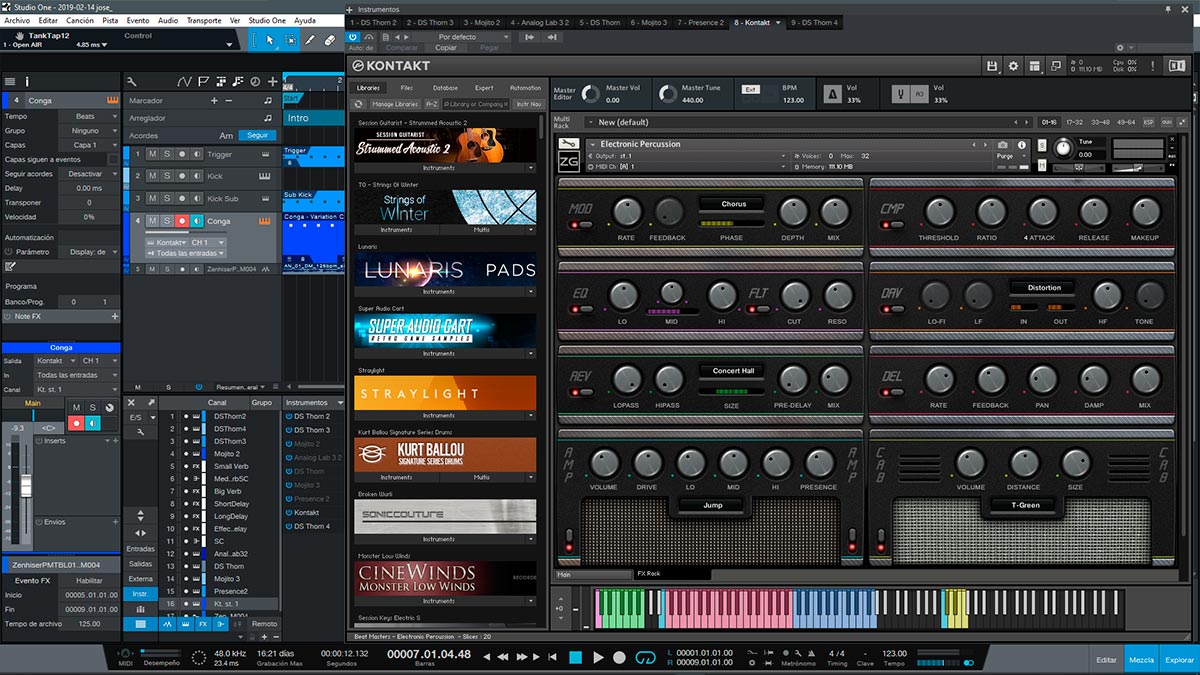The width and height of the screenshot is (1200, 675).
Task: Open Kontakt workspace layout icon
Action: click(x=1036, y=66)
